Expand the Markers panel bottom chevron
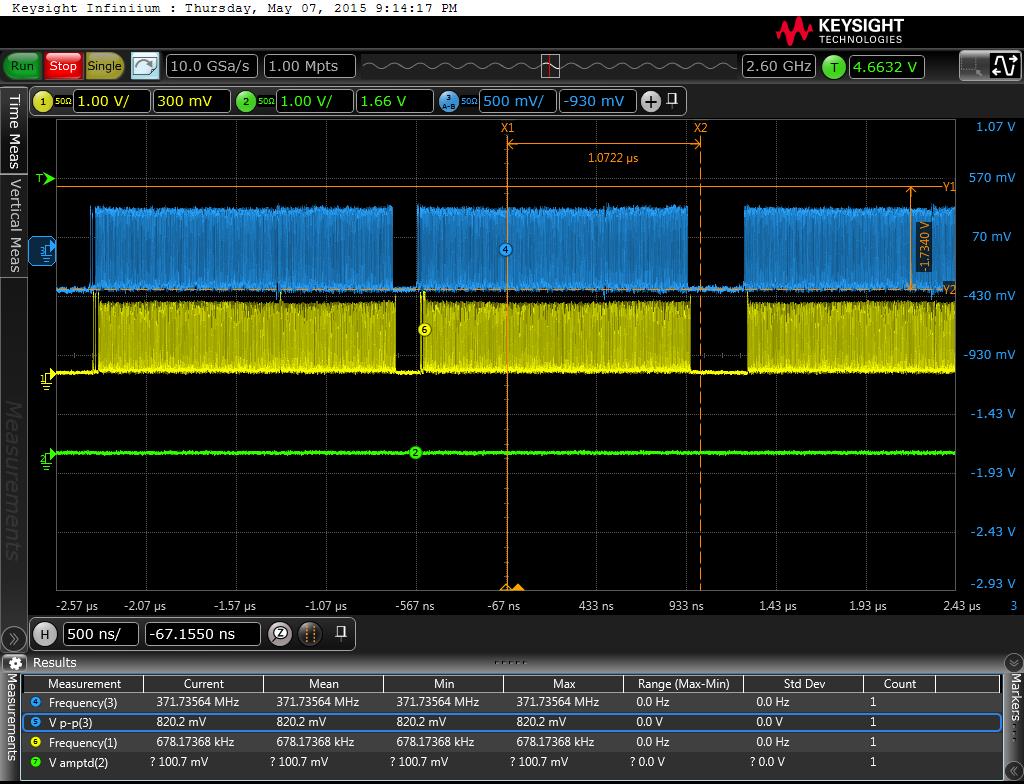Screen dimensions: 1024x784 pyautogui.click(x=1012, y=773)
